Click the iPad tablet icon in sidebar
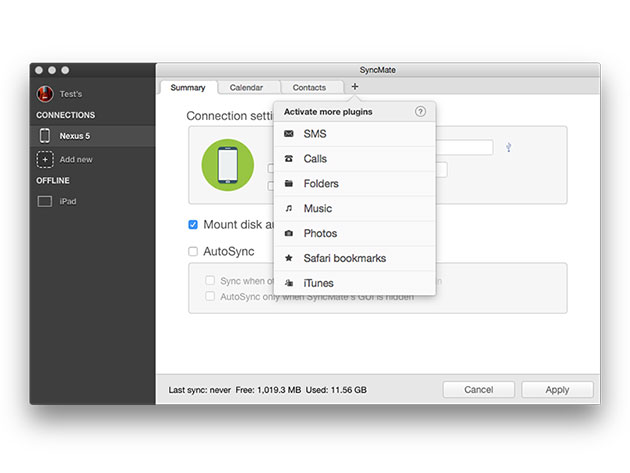Screen dimensions: 630x473 pos(45,201)
